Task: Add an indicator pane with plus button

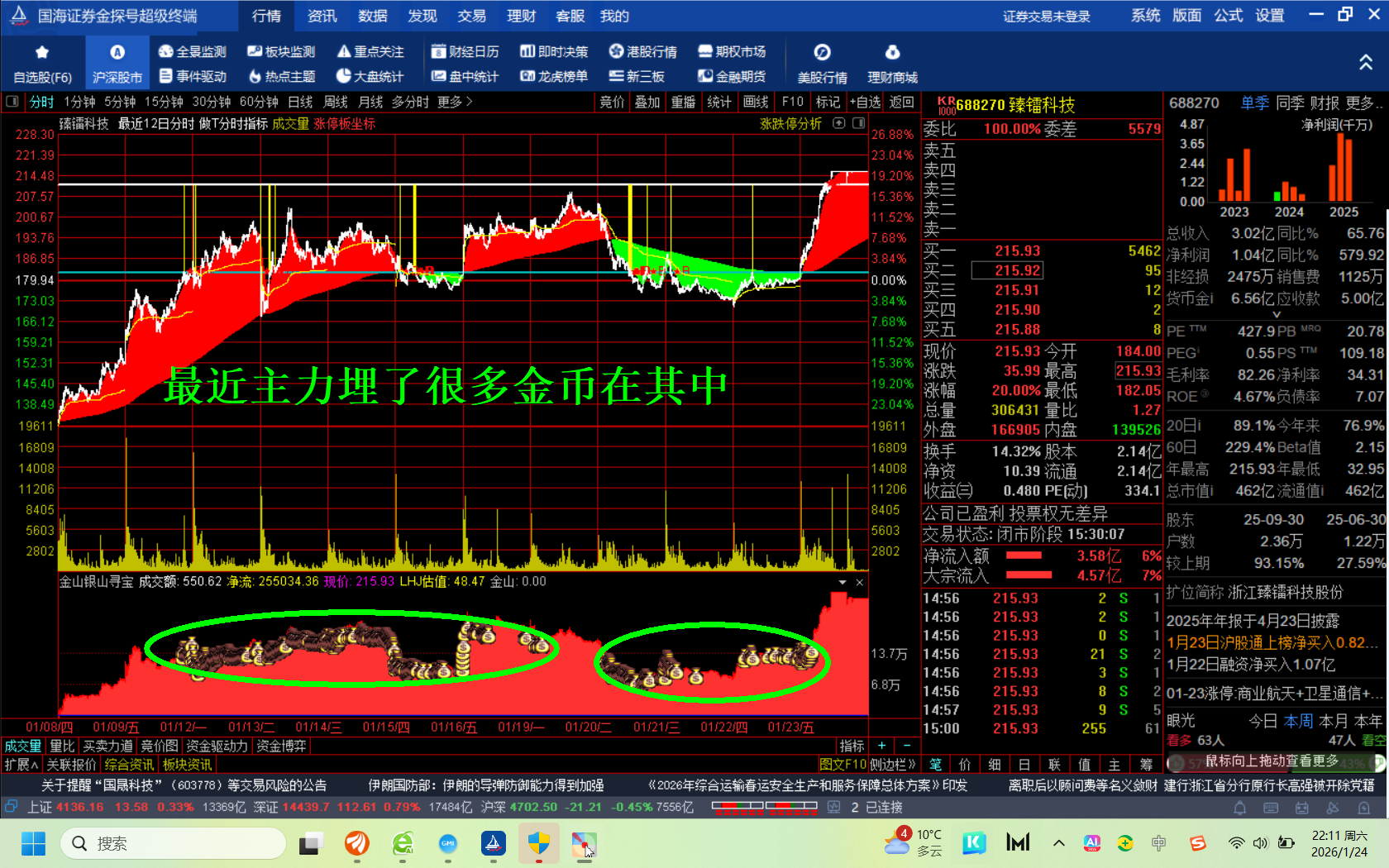Action: coord(881,746)
